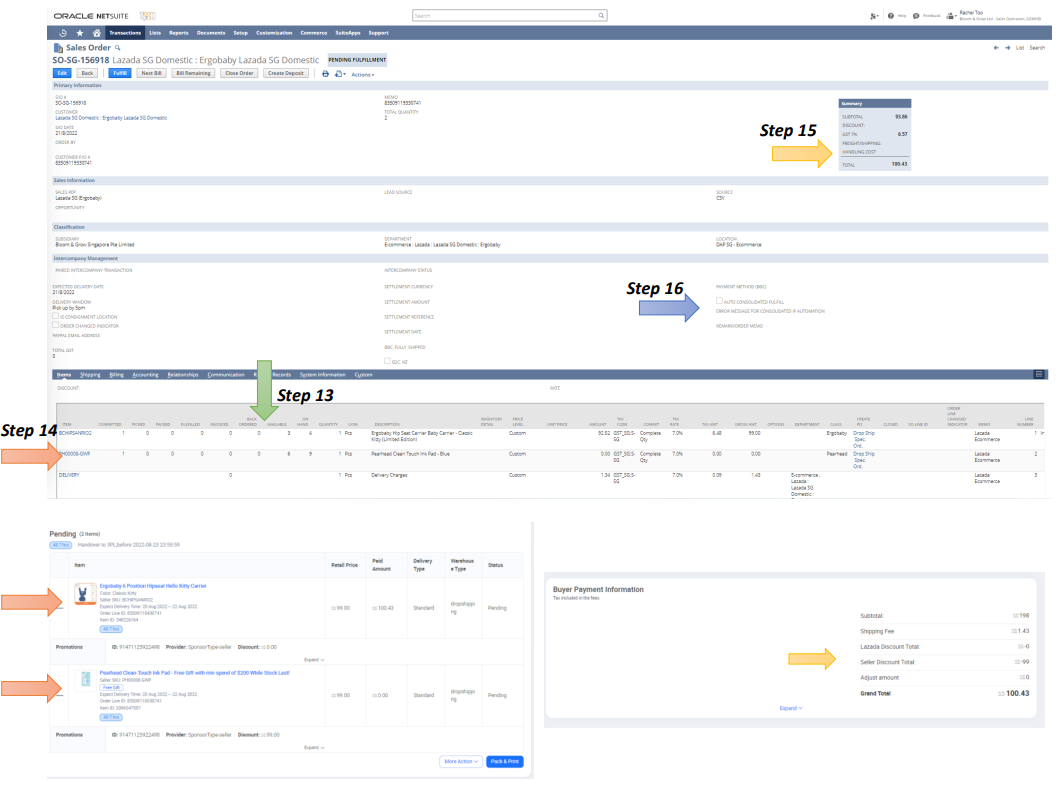Open the Lists menu
1060x787 pixels.
(155, 33)
